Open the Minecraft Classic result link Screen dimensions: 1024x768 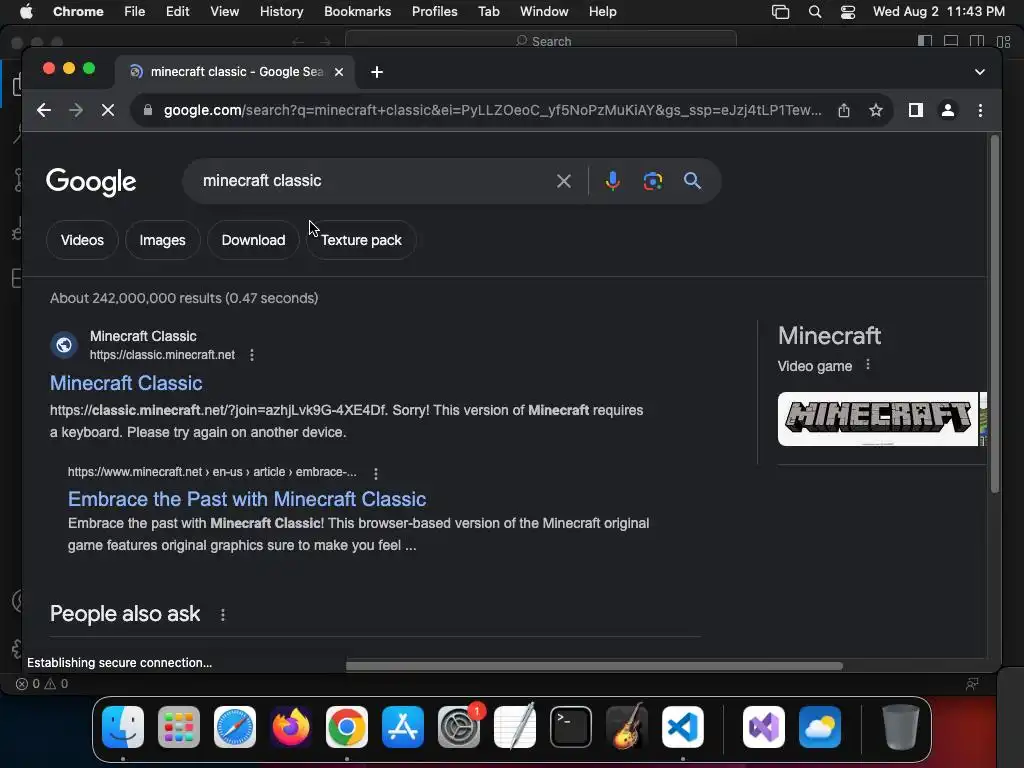coord(126,383)
